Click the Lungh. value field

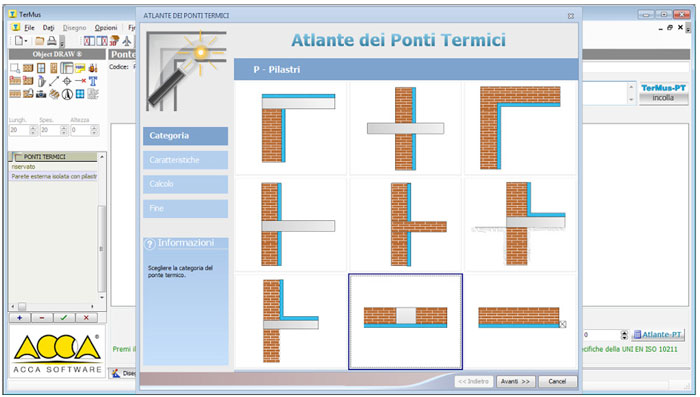tap(19, 130)
